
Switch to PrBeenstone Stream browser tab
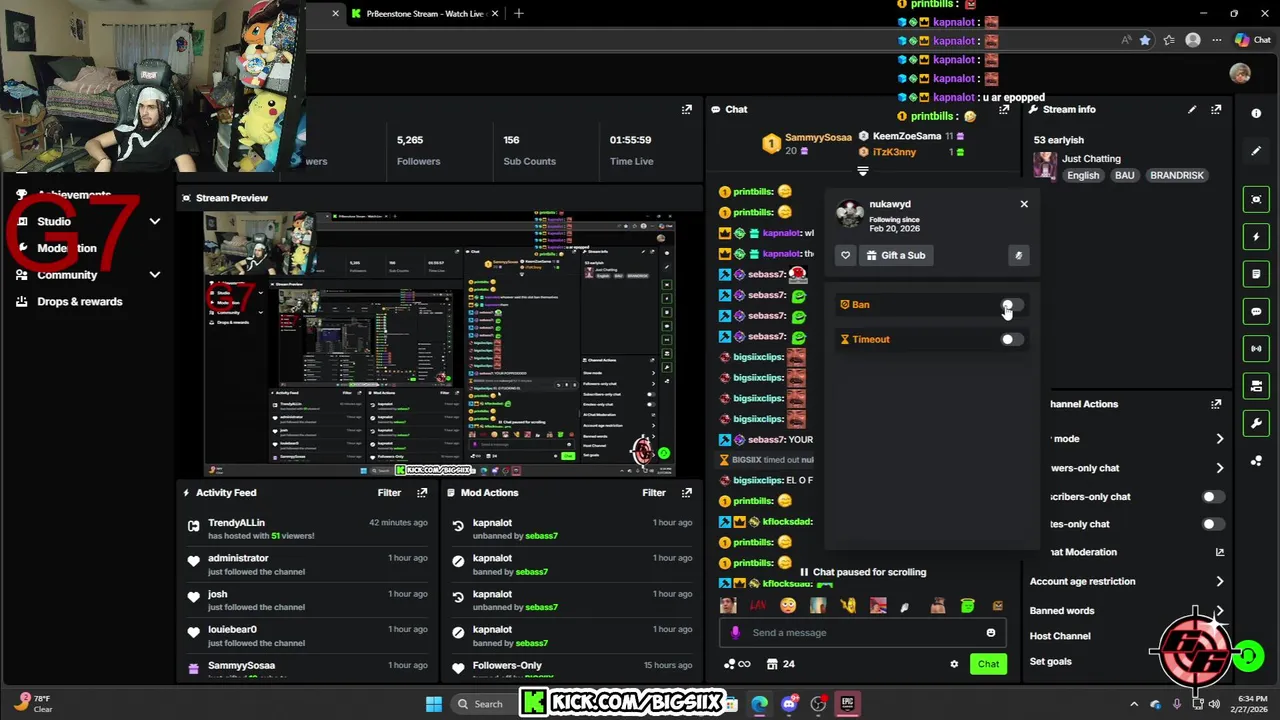coord(425,14)
